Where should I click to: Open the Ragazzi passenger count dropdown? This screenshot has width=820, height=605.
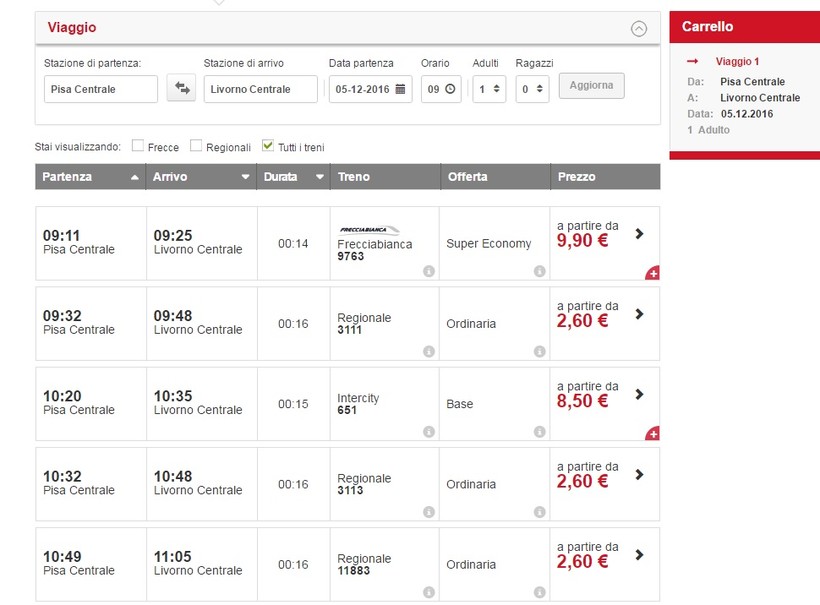(x=532, y=89)
